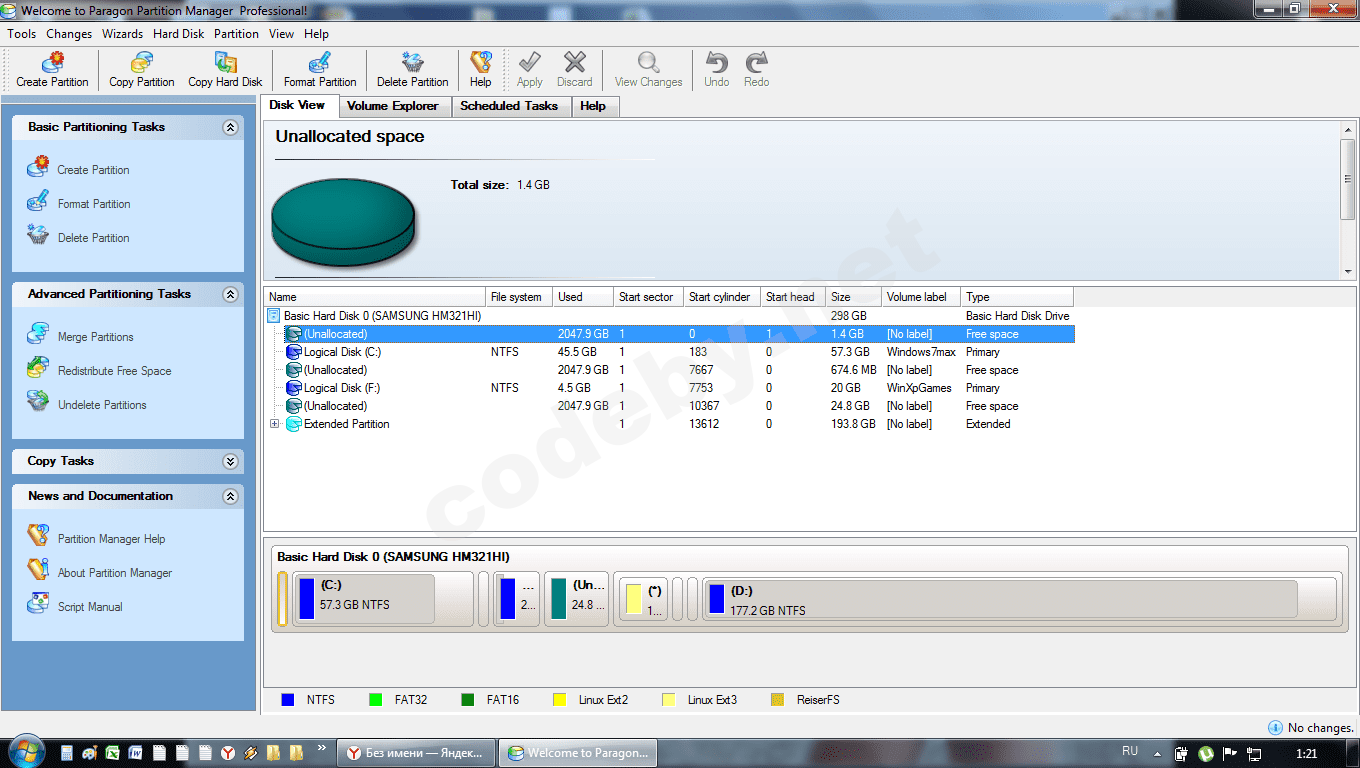The width and height of the screenshot is (1360, 768).
Task: Click the Create Partition icon in Basic Partitioning Tasks
Action: tap(38, 167)
